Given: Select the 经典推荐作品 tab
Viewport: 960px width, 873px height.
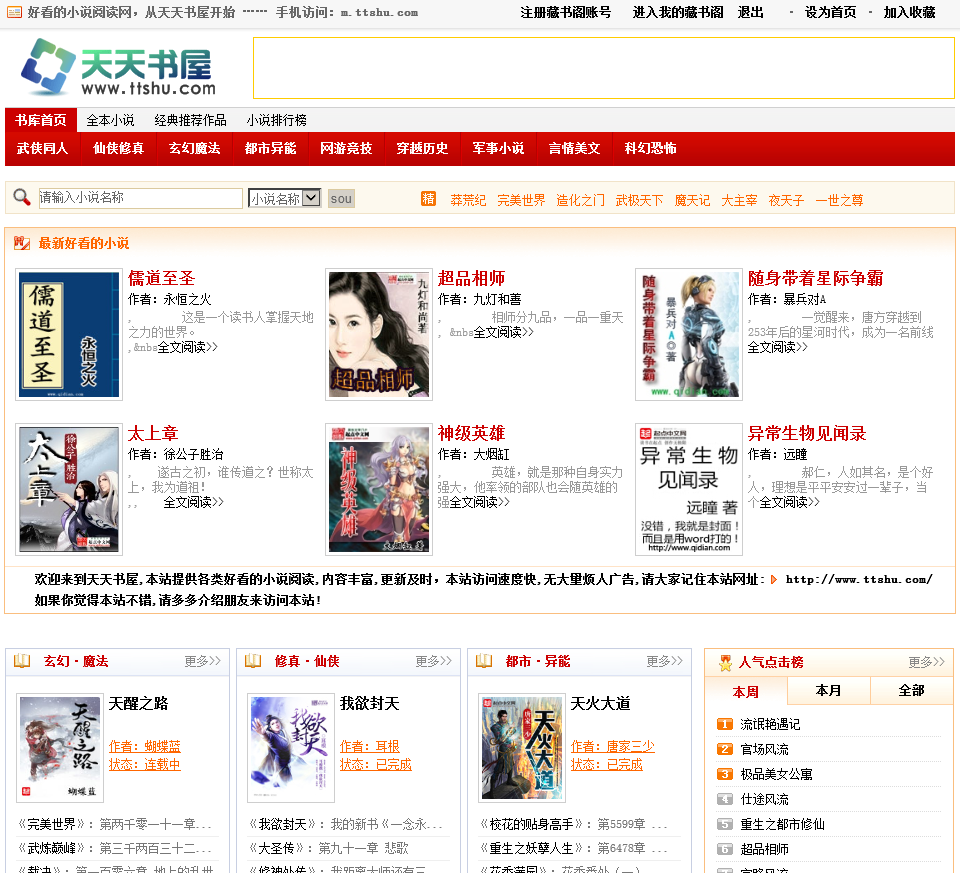Looking at the screenshot, I should [190, 120].
